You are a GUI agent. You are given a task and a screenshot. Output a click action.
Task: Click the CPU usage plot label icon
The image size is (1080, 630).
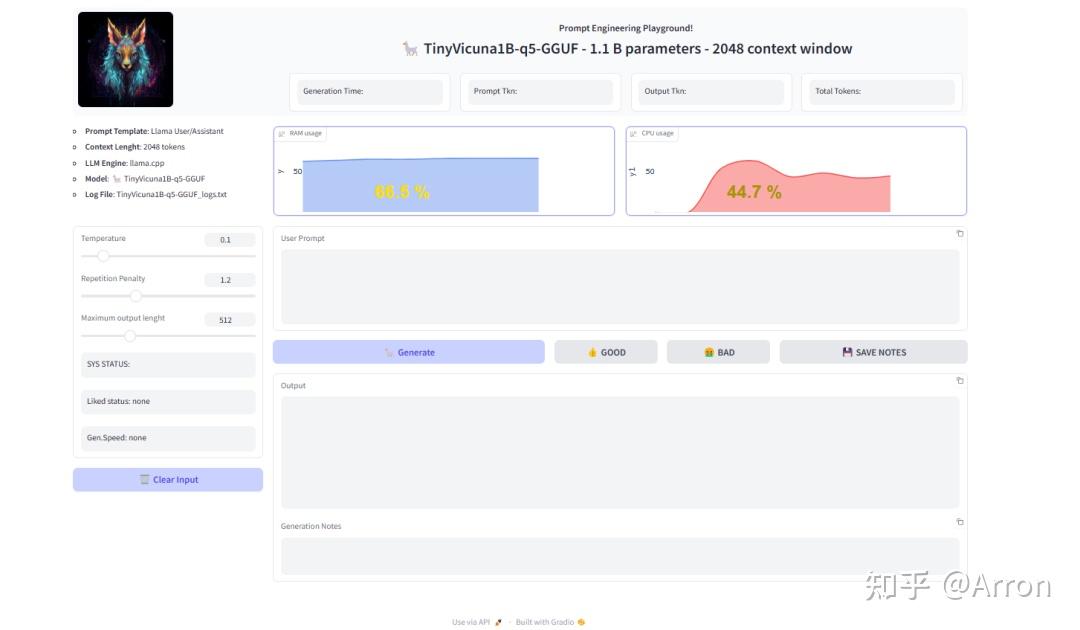click(635, 133)
